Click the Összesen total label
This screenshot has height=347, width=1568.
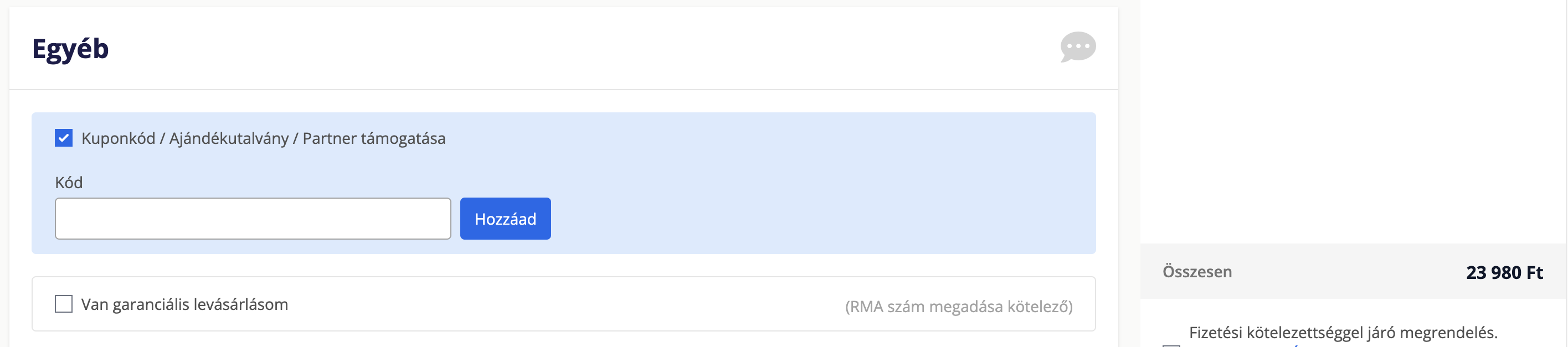click(1197, 272)
